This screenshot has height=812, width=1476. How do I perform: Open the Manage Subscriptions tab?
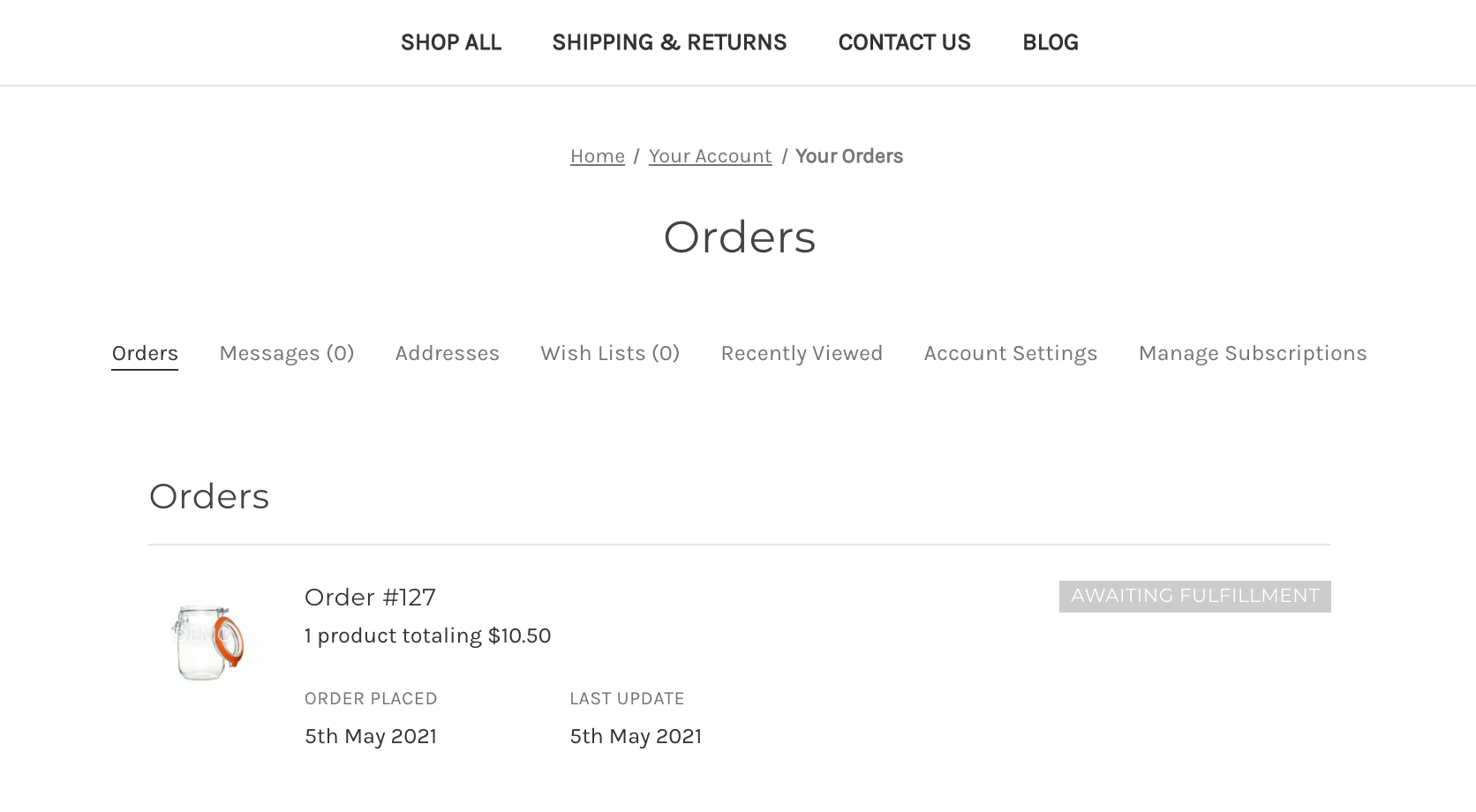pyautogui.click(x=1253, y=353)
